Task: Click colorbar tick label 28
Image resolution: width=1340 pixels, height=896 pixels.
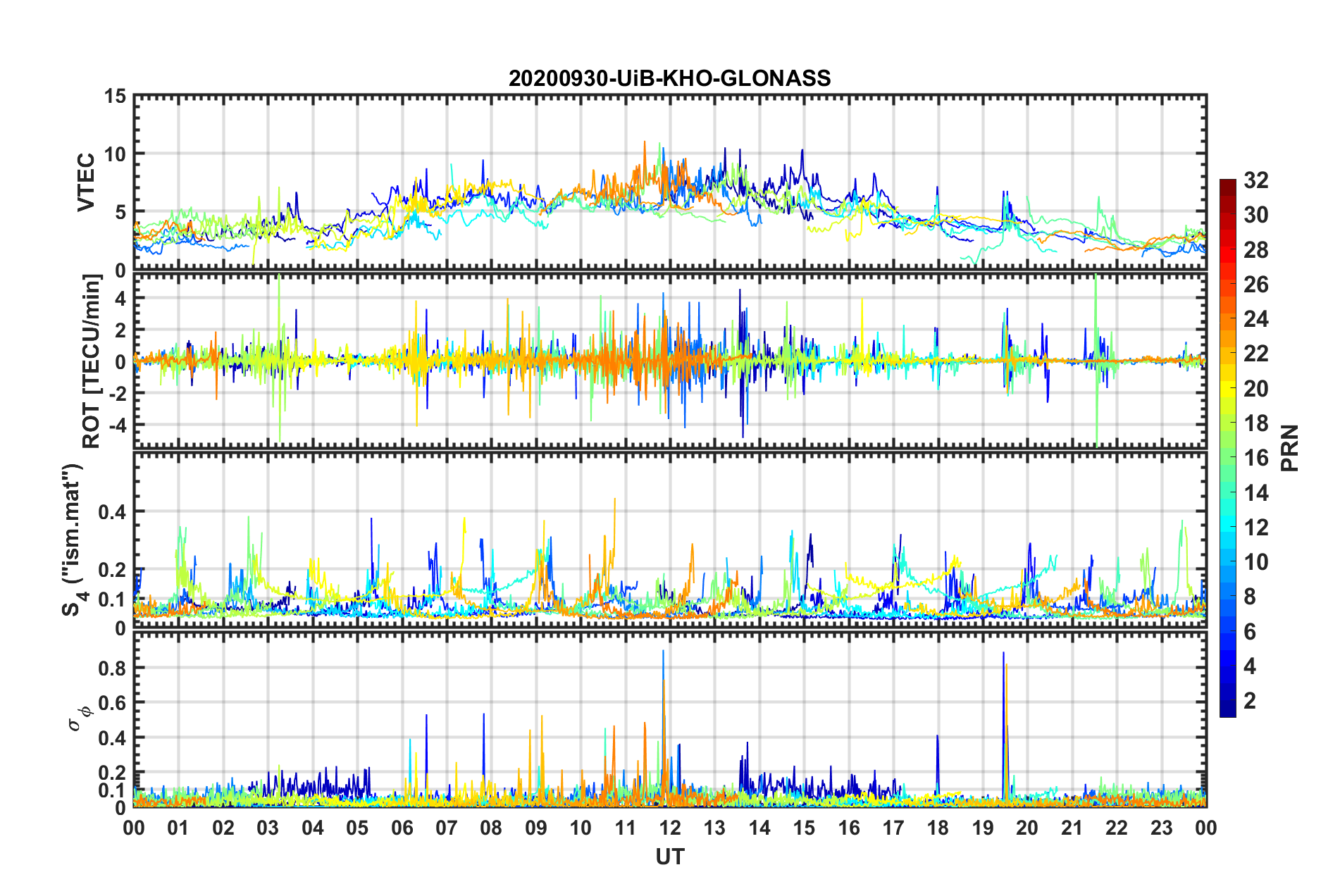Action: click(1255, 250)
